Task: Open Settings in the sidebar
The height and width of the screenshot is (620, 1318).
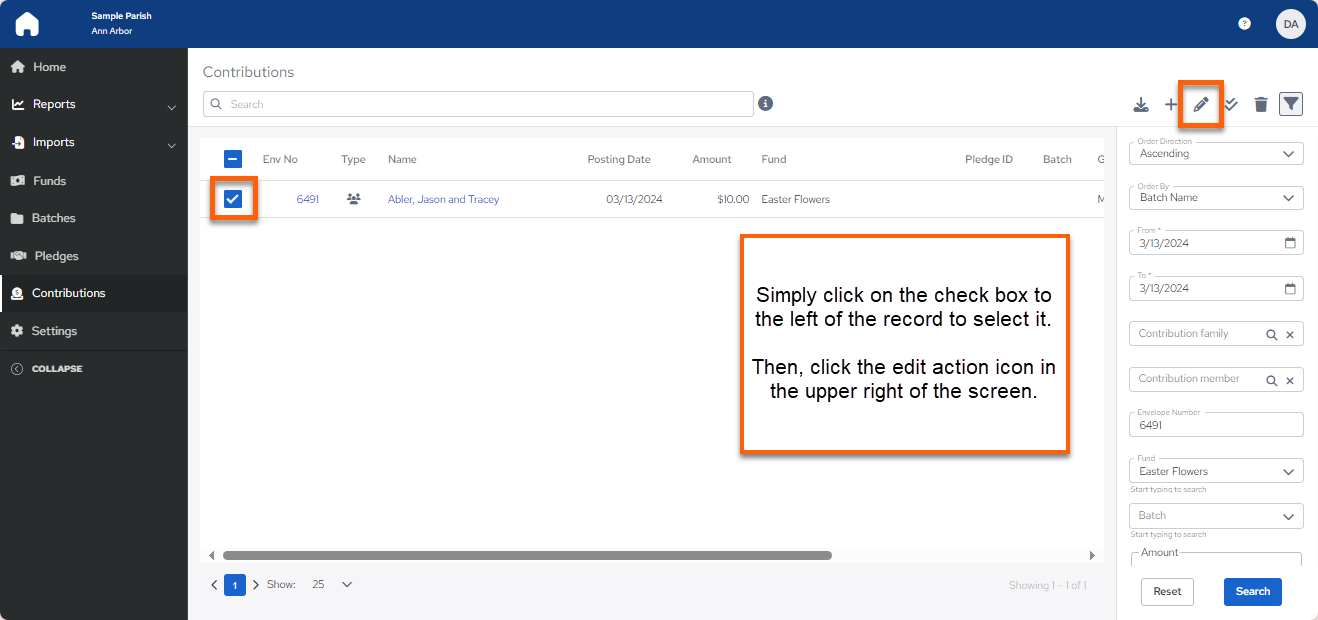Action: [94, 331]
